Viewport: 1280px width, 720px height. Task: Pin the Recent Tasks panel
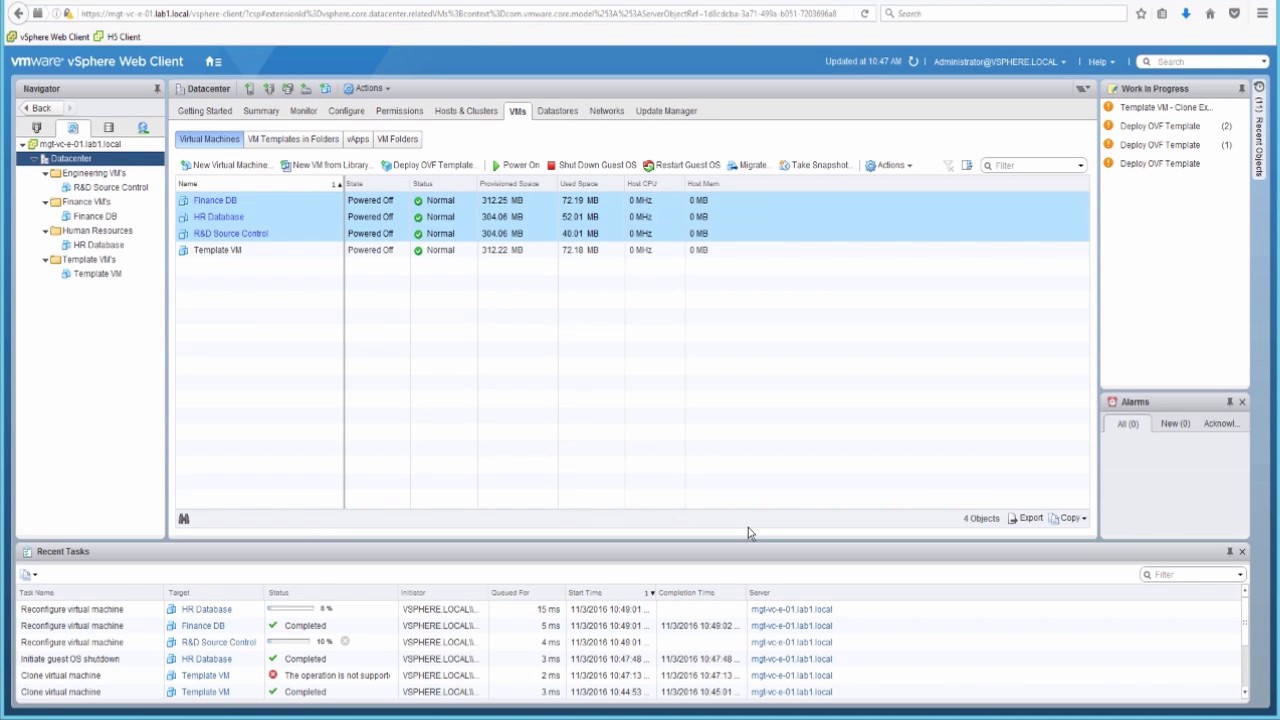[1229, 552]
